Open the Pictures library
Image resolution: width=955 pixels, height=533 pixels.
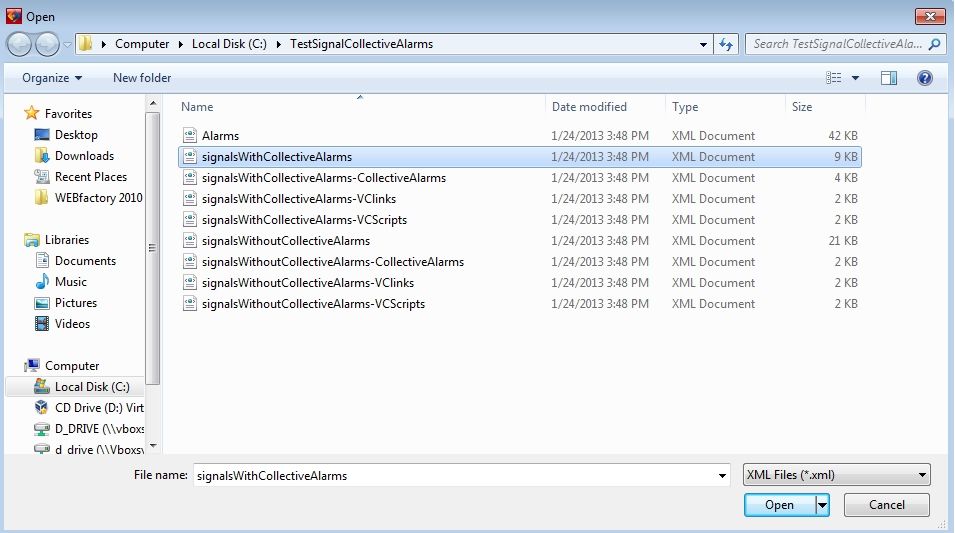tap(76, 303)
